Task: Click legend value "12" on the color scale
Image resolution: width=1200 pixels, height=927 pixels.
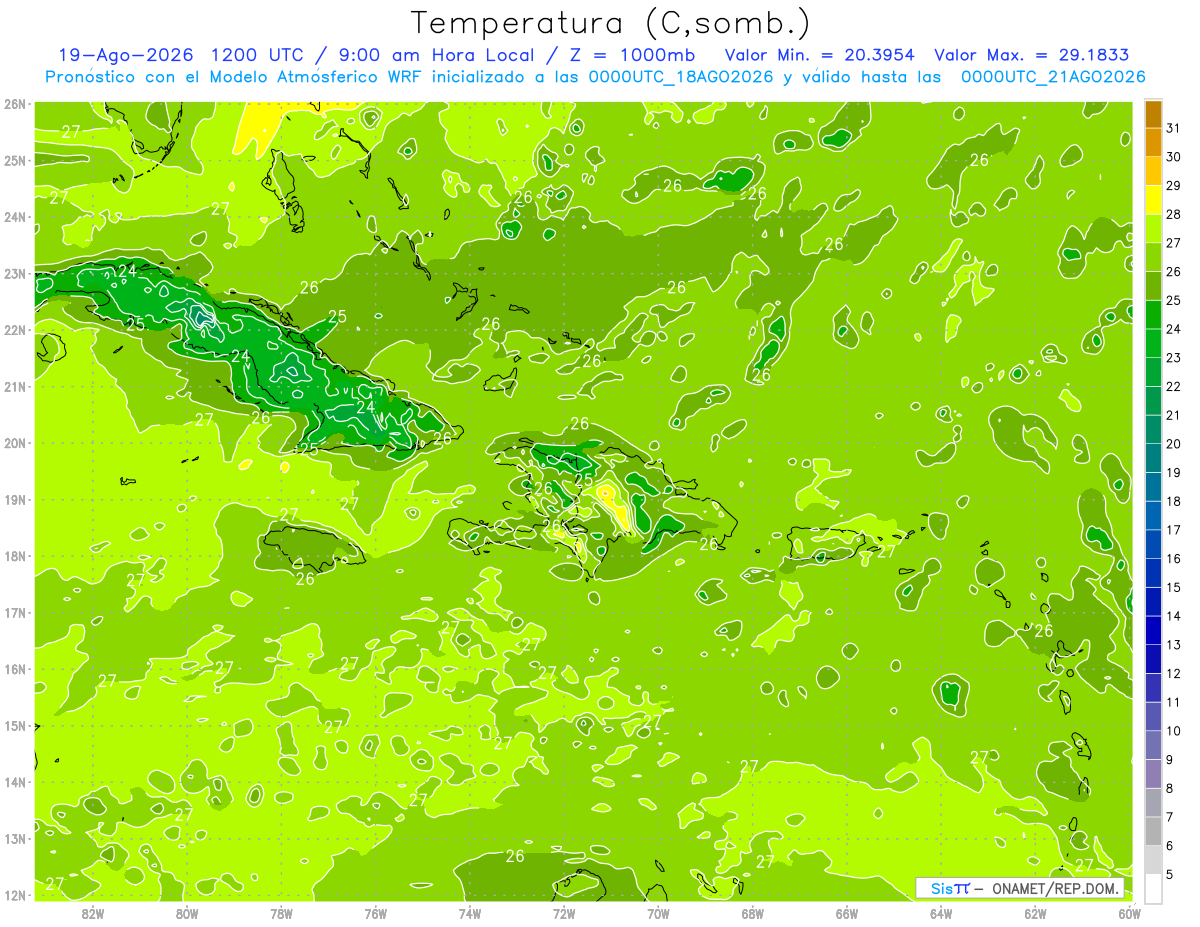Action: 1173,673
